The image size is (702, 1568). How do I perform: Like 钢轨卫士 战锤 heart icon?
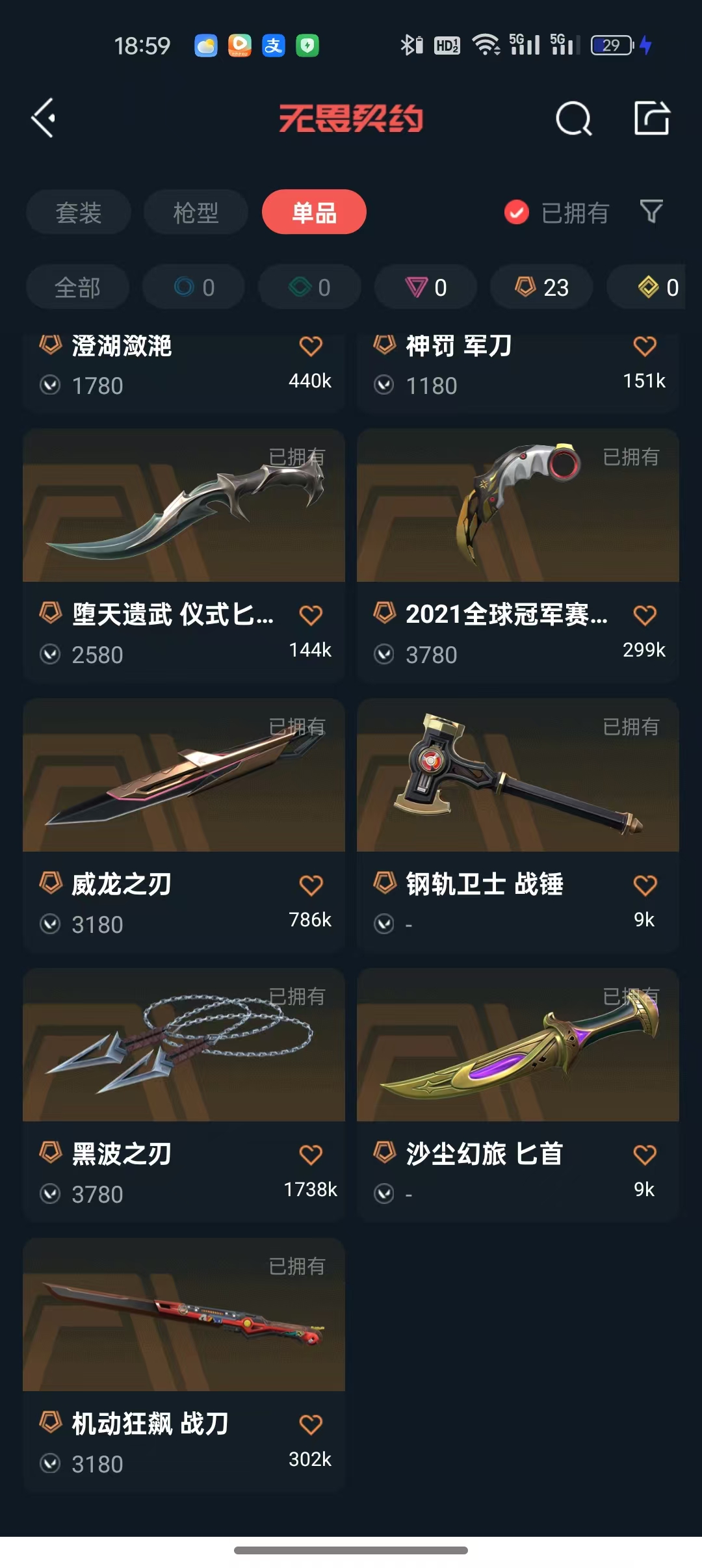point(645,885)
